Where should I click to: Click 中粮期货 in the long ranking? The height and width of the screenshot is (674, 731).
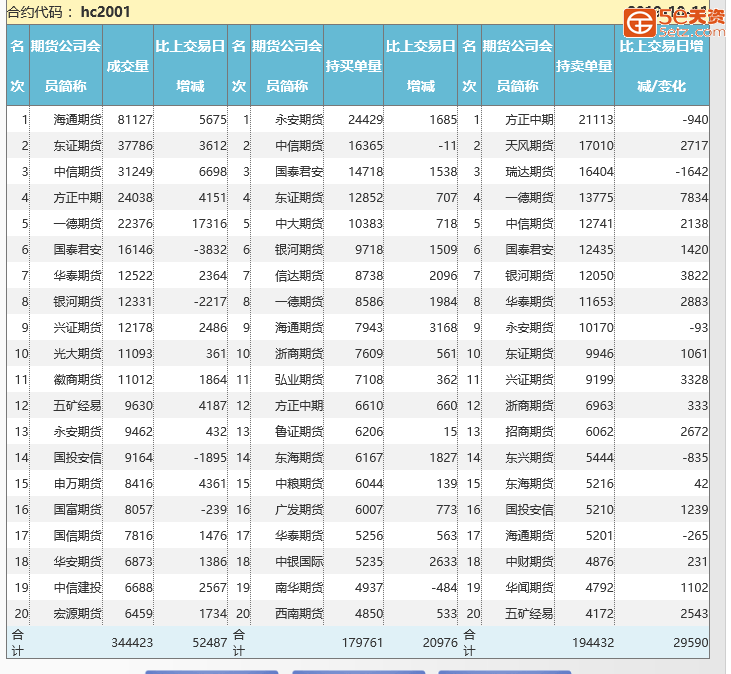click(x=299, y=484)
